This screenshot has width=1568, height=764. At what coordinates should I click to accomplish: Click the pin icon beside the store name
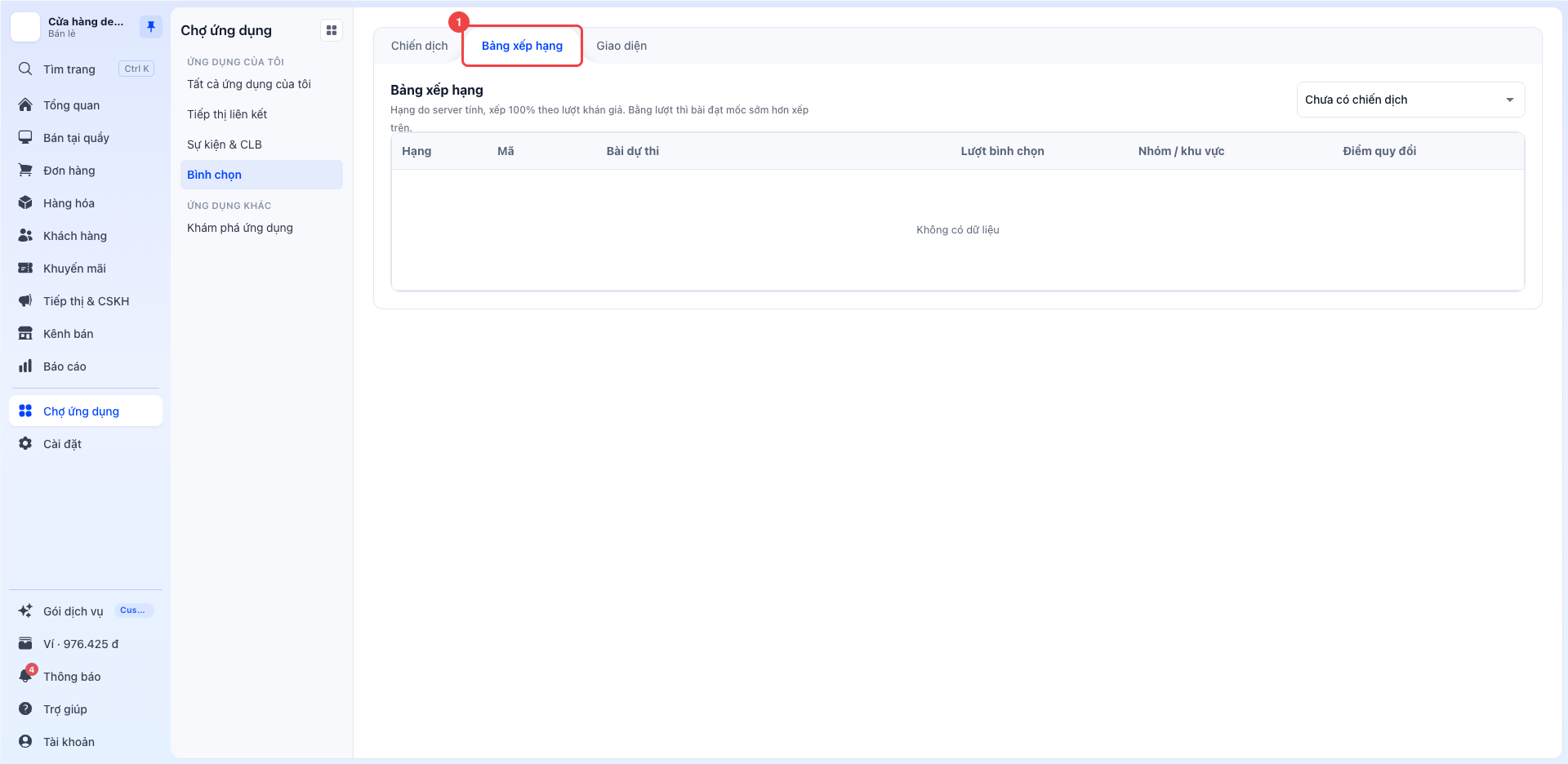point(151,27)
